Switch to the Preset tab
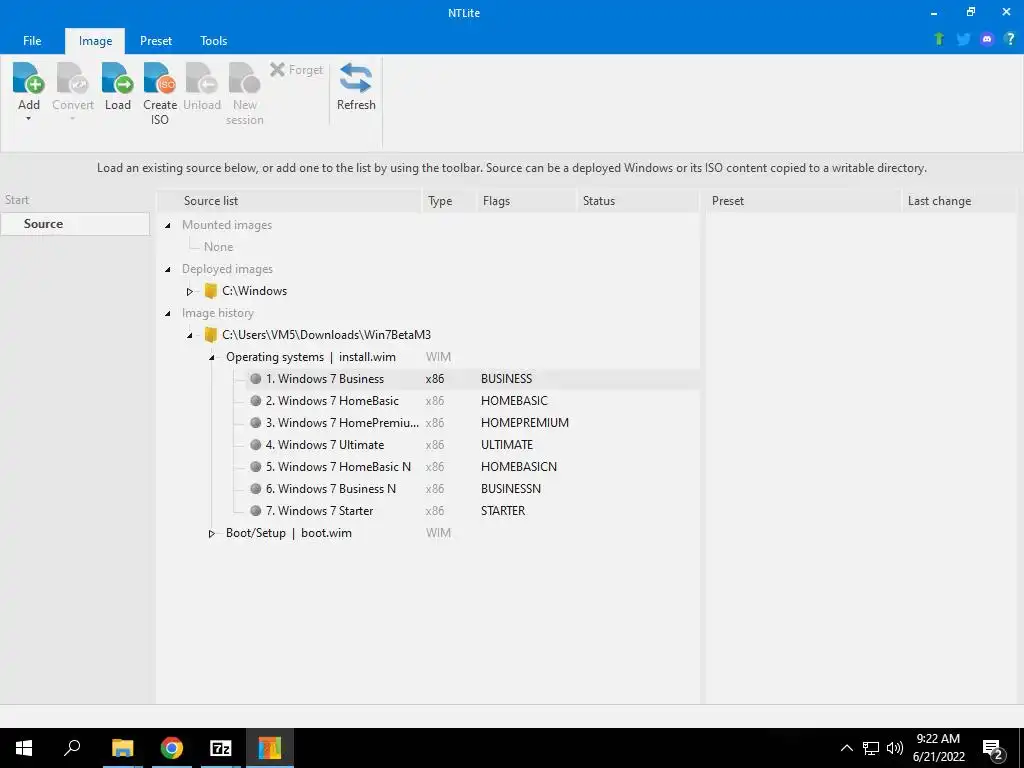 point(156,40)
